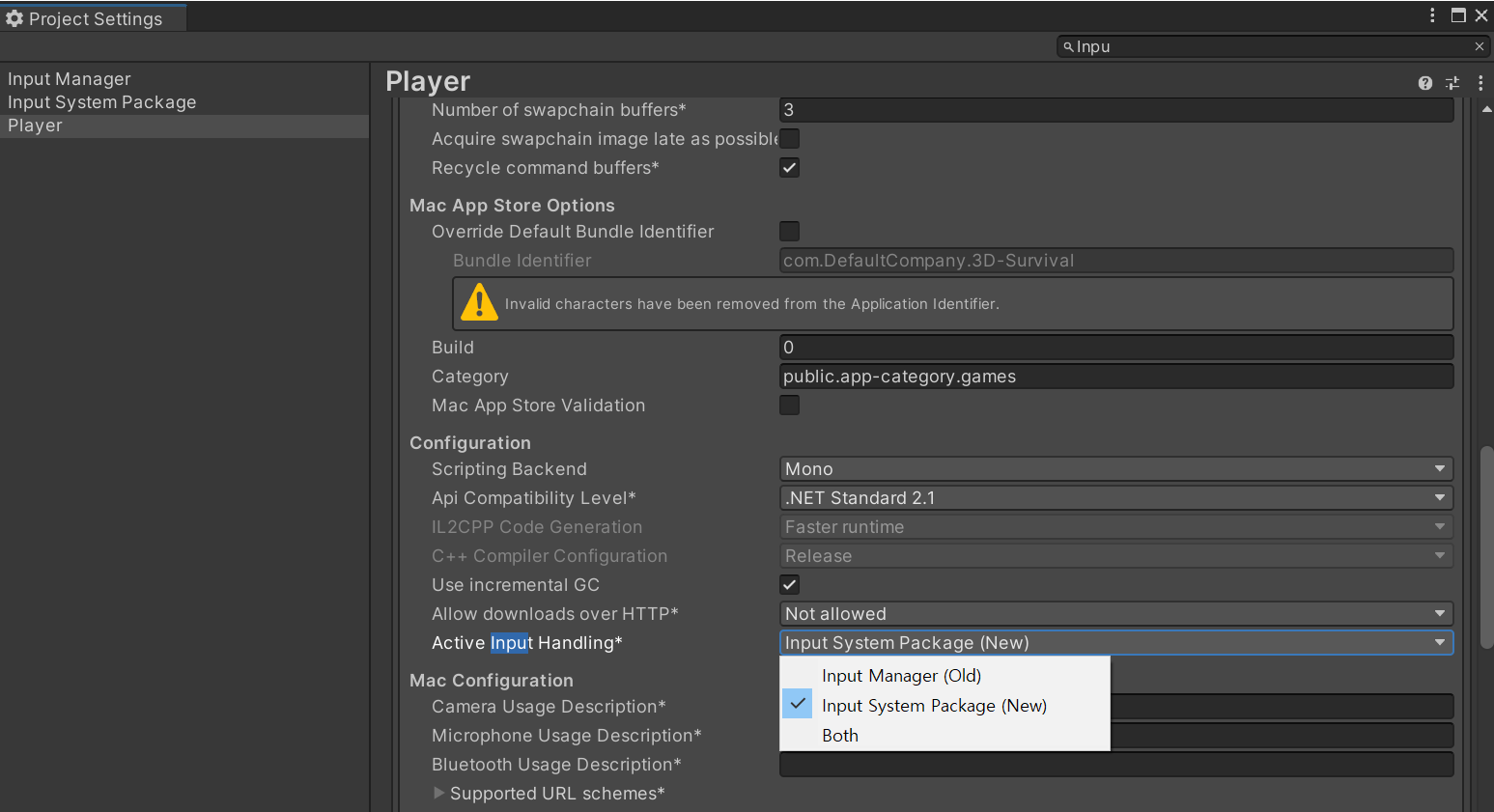The height and width of the screenshot is (812, 1494).
Task: Open the Project Settings window options menu
Action: click(1432, 14)
